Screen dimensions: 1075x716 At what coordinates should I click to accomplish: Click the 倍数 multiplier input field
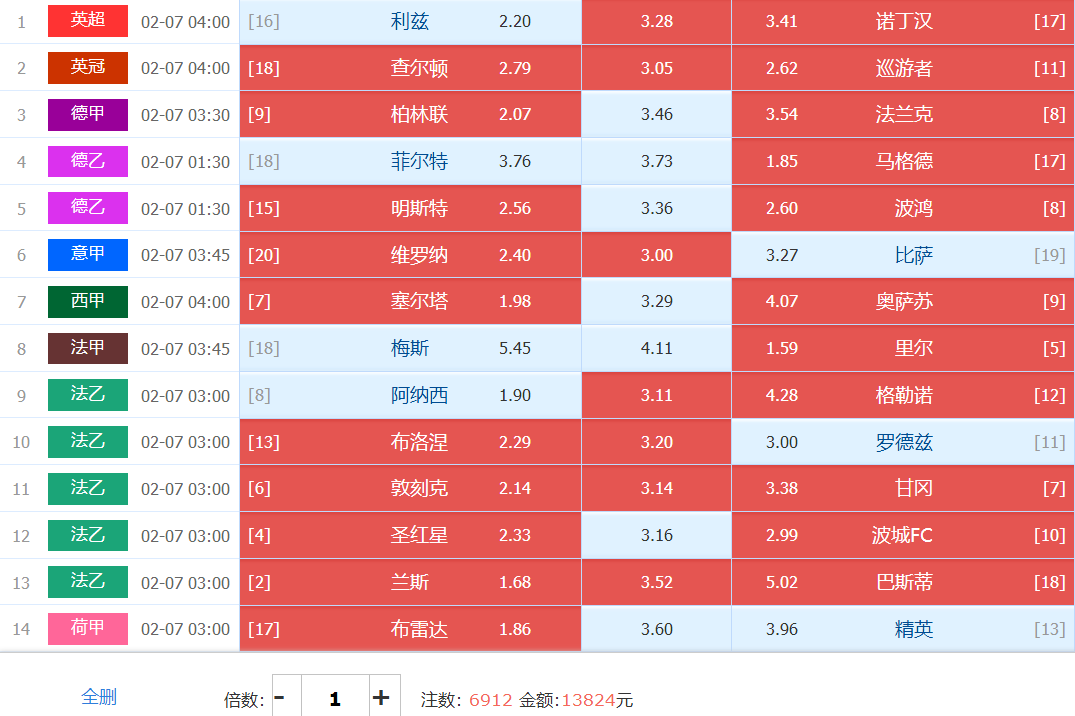pyautogui.click(x=334, y=698)
